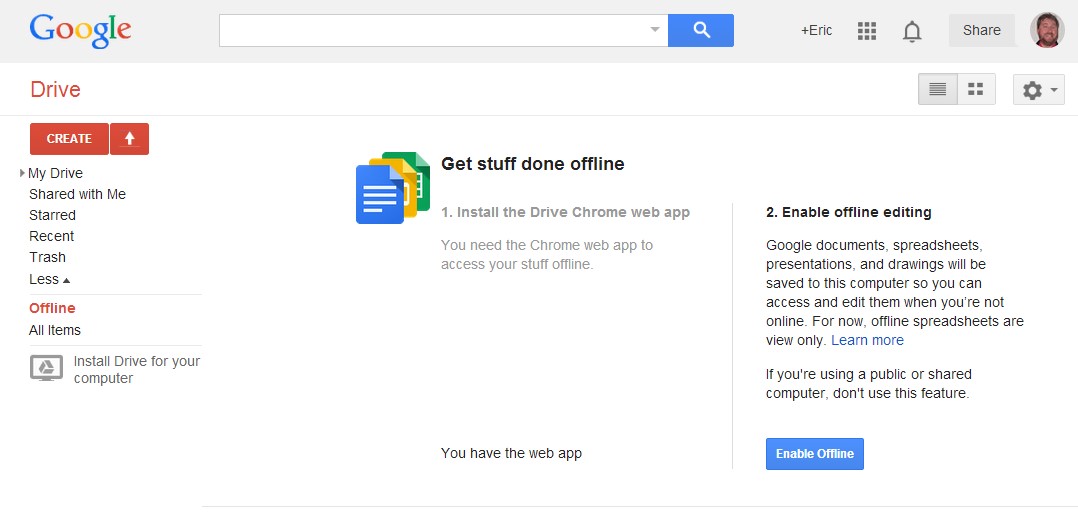1078x529 pixels.
Task: Click the blue search magnifier button
Action: coord(700,30)
